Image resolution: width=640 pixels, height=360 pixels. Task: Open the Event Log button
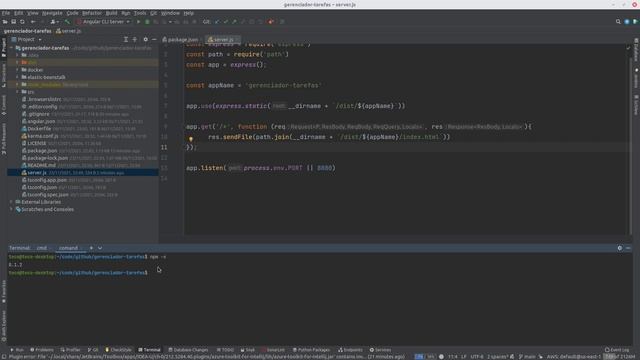tap(617, 350)
